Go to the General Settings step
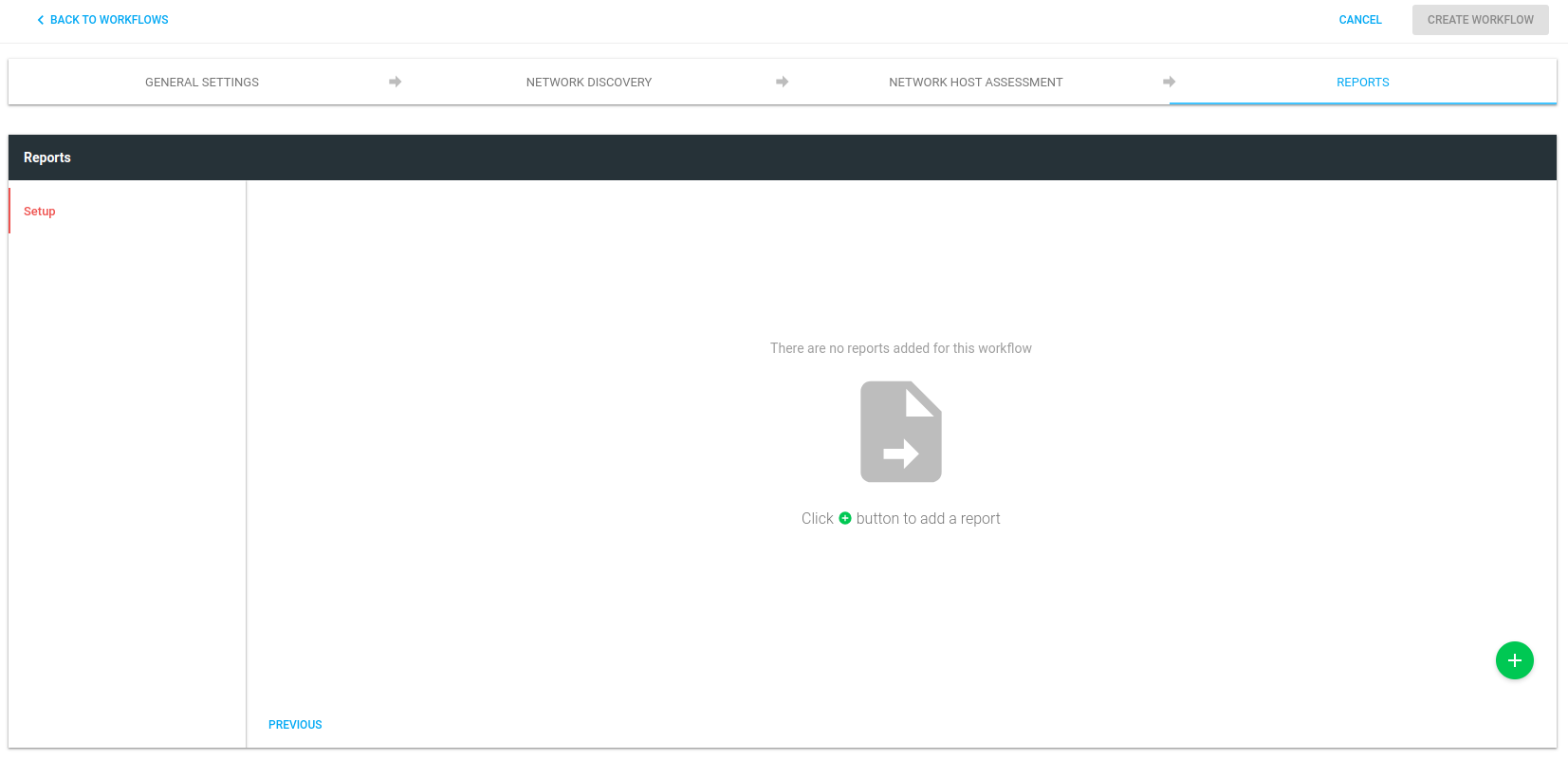 201,83
